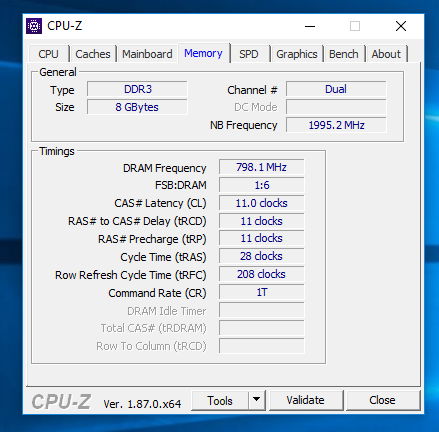Click the Close button at bottom
The width and height of the screenshot is (439, 432).
[x=382, y=400]
